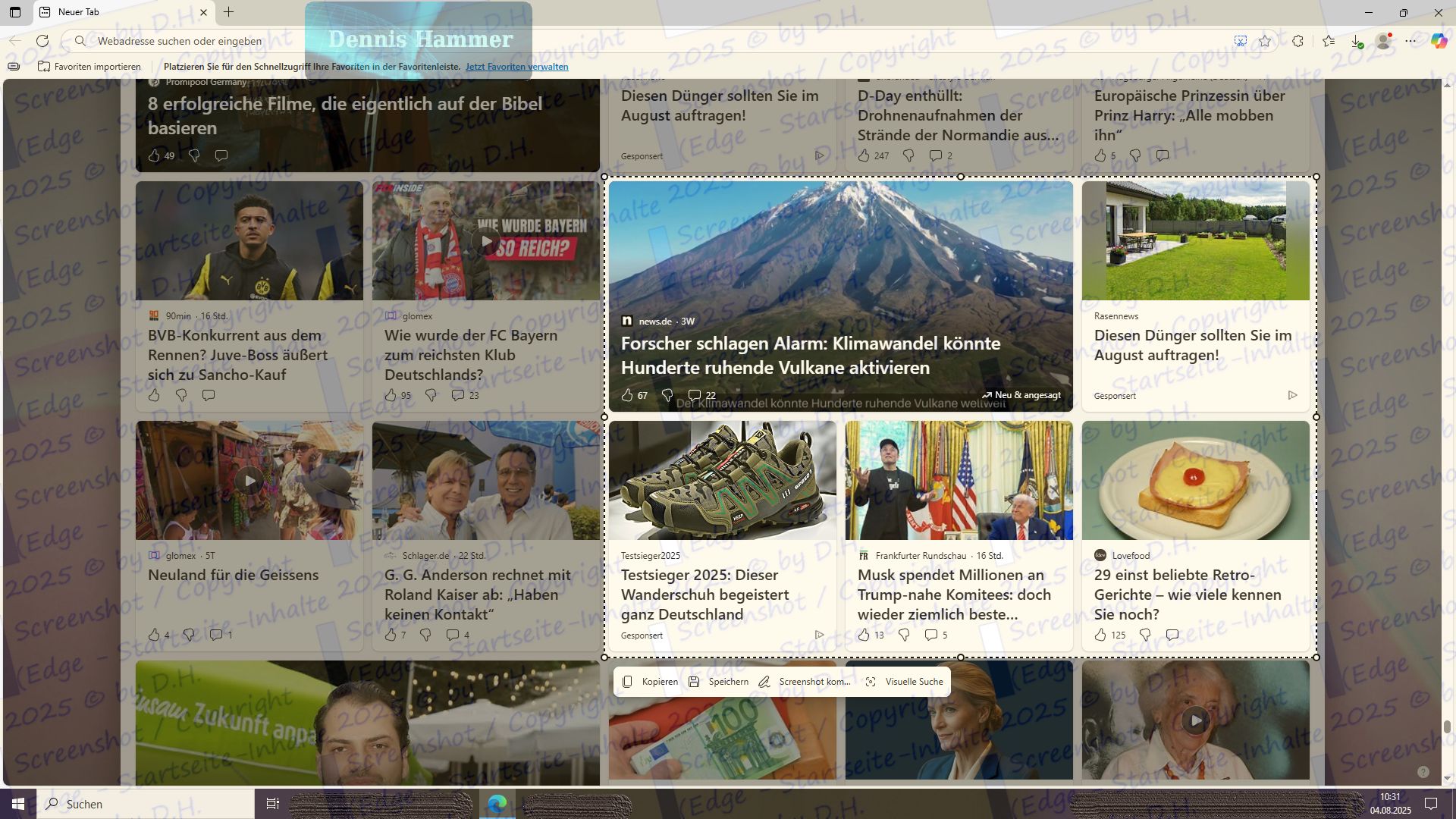The image size is (1456, 819).
Task: Click the web capture scissors icon in address bar
Action: pyautogui.click(x=1241, y=41)
